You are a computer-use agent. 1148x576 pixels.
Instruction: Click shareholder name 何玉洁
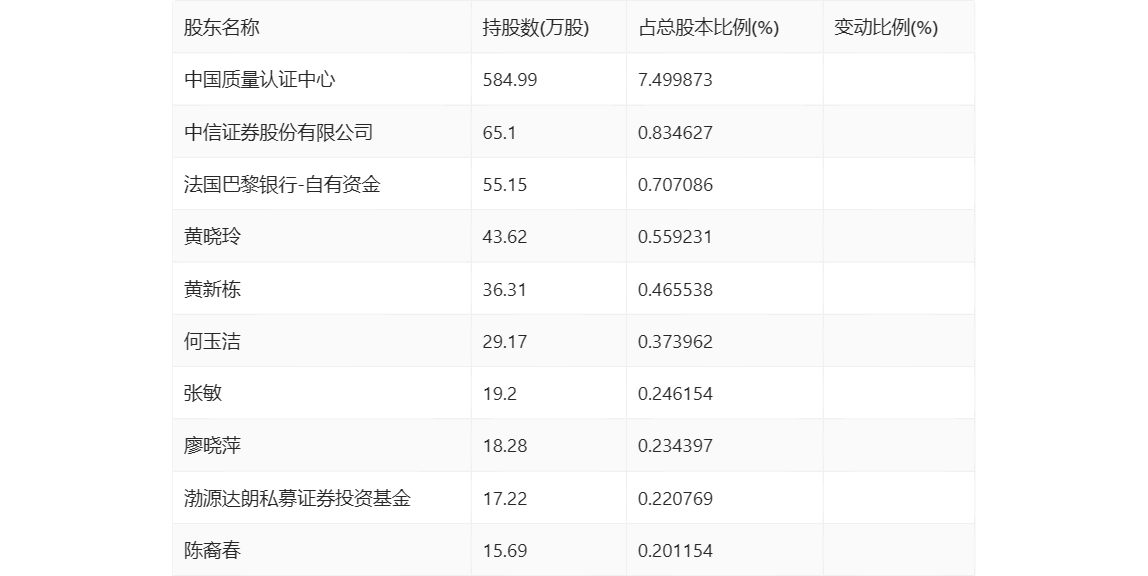(x=212, y=341)
